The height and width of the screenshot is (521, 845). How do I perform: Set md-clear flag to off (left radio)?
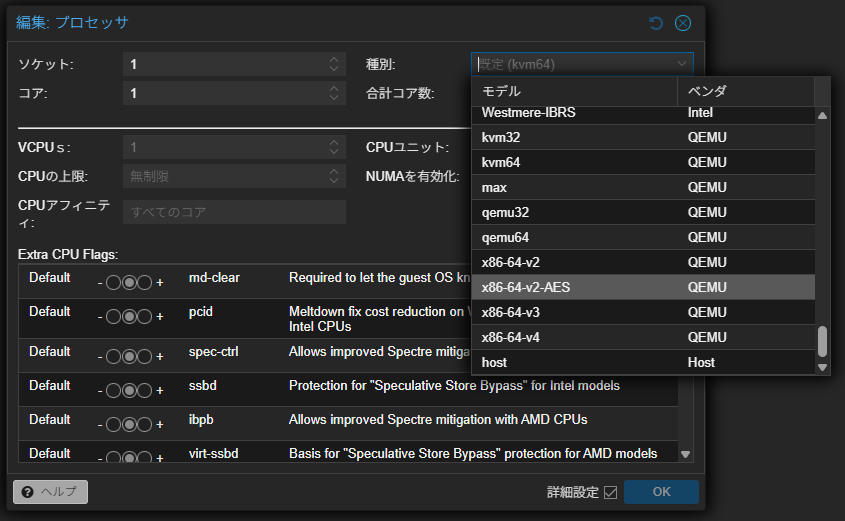click(113, 282)
